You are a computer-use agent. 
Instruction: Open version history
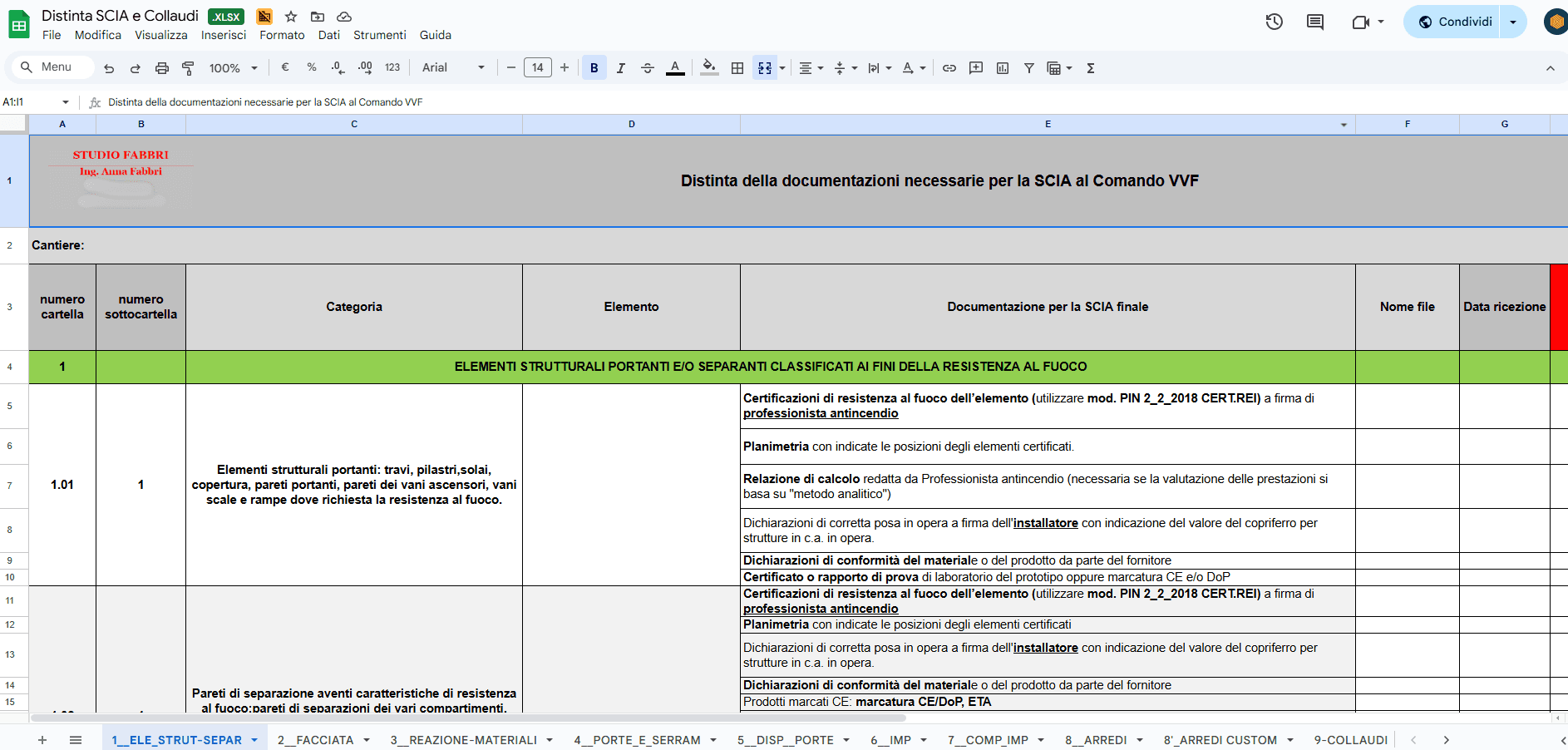point(1274,22)
